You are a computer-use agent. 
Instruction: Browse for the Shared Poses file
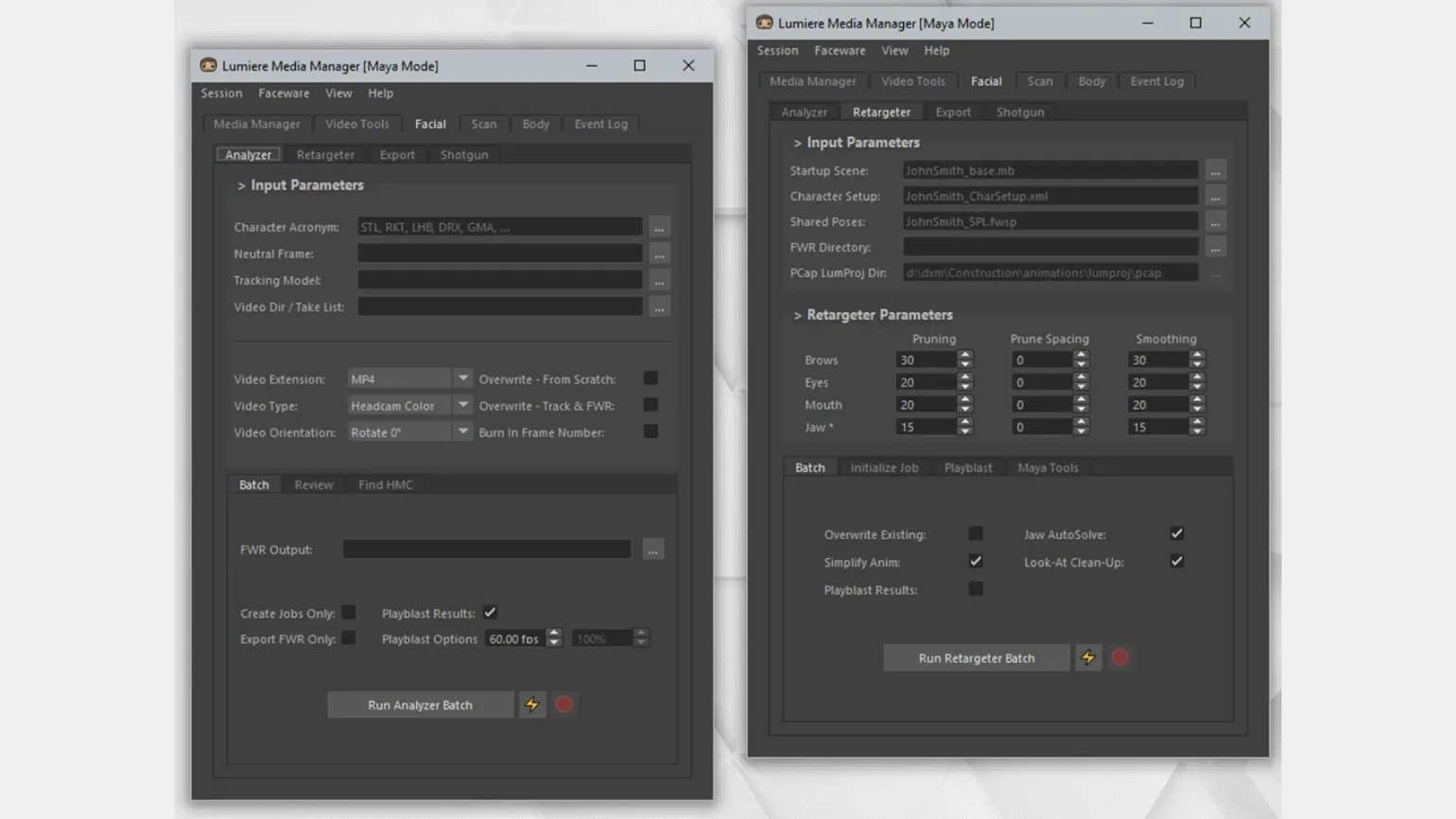click(1216, 222)
